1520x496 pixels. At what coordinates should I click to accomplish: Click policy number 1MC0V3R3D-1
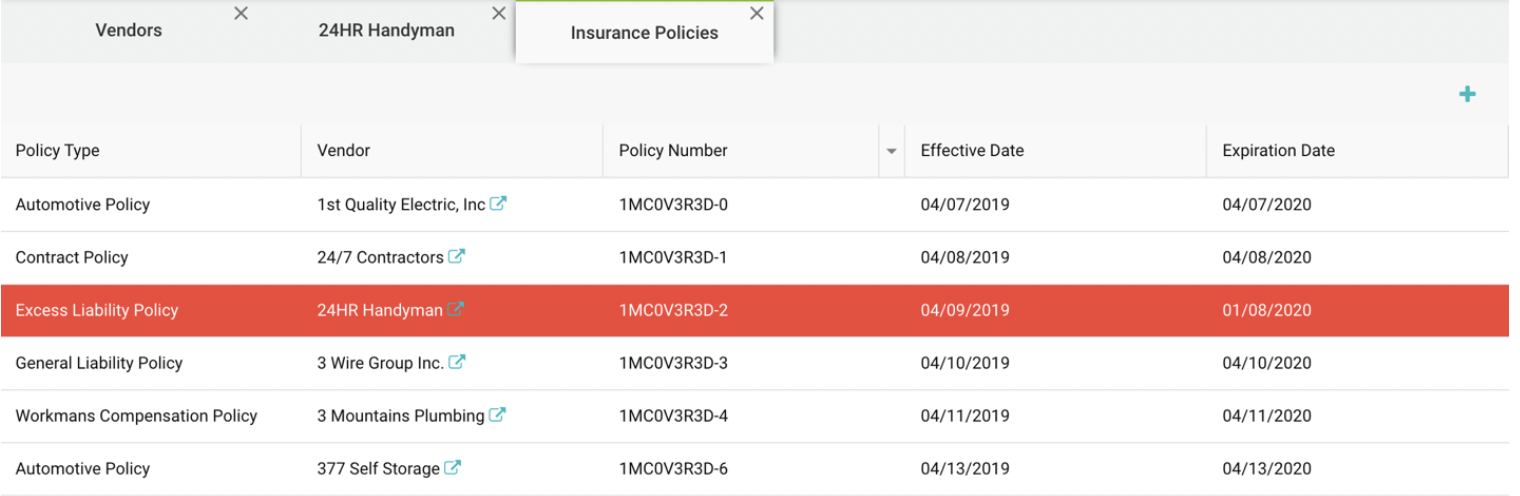click(x=673, y=257)
